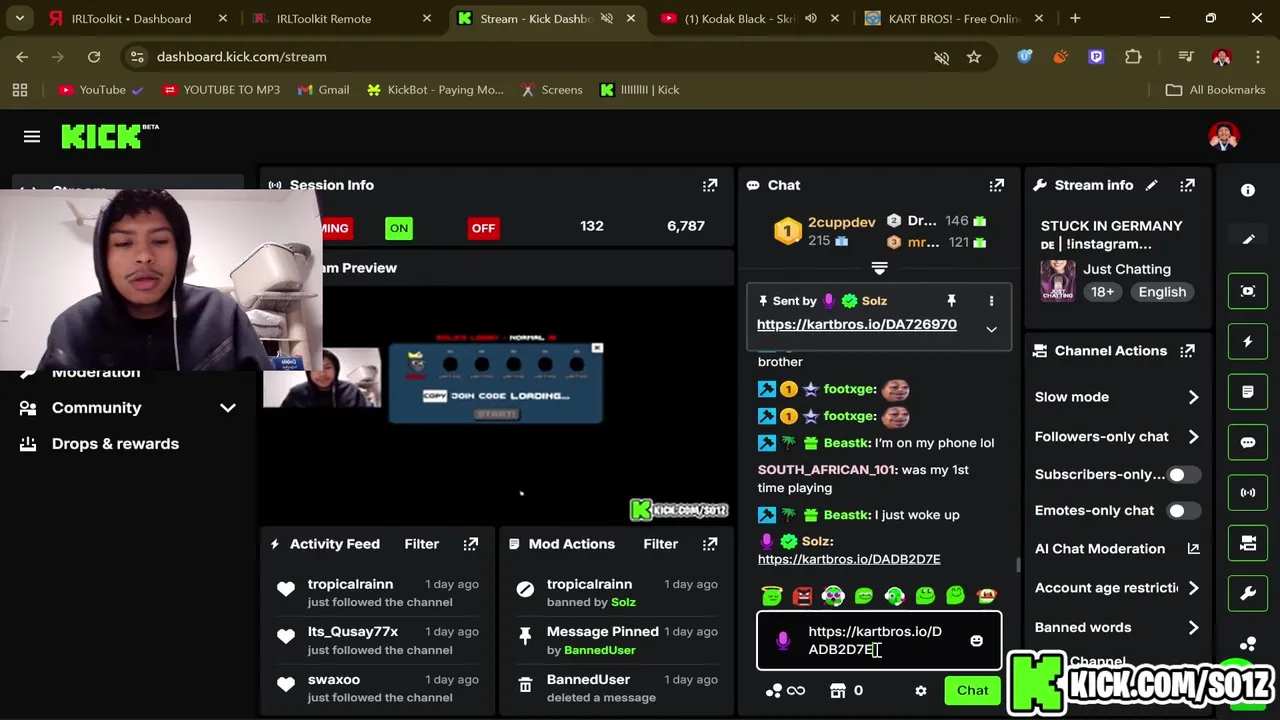Open the wrench tools icon on right sidebar
The height and width of the screenshot is (720, 1280).
(1248, 593)
